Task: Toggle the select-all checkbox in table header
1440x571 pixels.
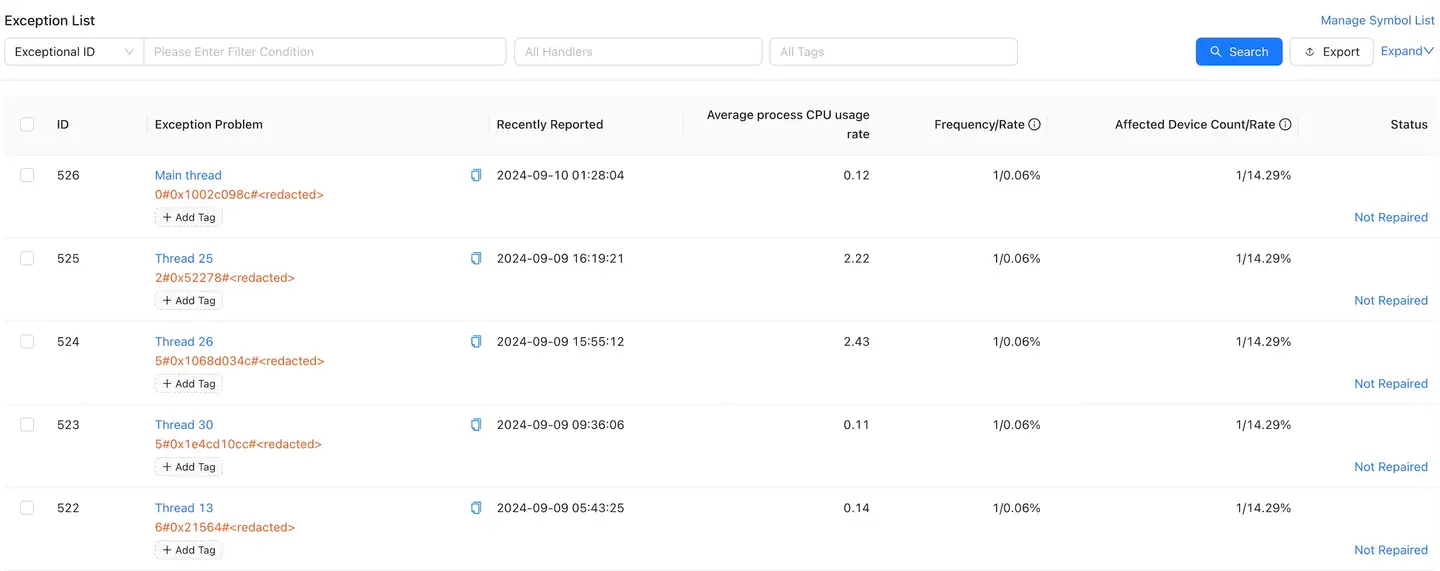Action: pos(27,124)
